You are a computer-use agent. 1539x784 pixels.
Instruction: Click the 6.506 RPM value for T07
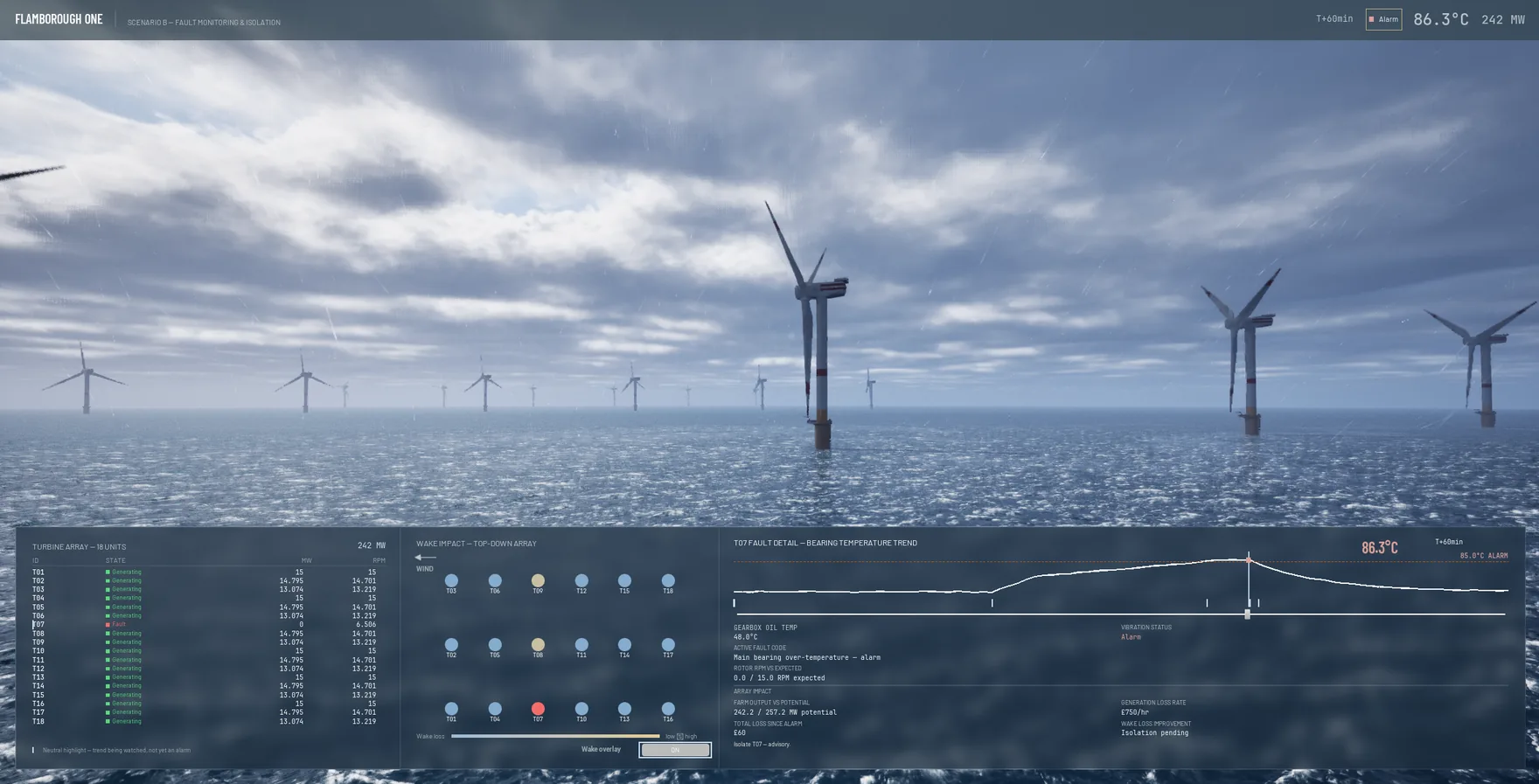(x=366, y=625)
